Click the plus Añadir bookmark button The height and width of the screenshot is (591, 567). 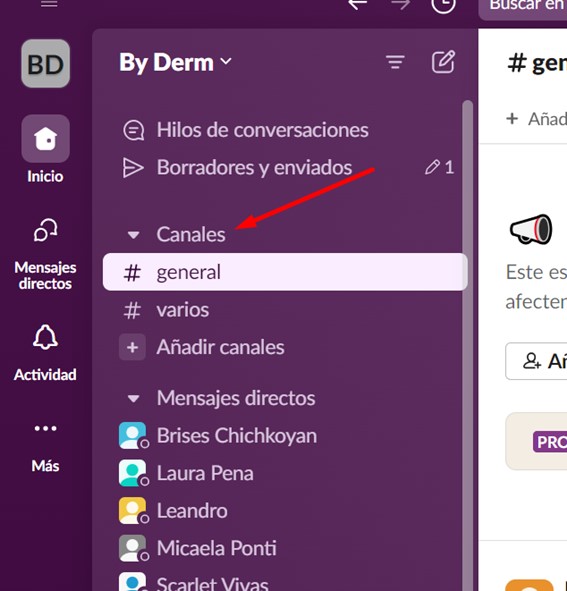click(536, 119)
